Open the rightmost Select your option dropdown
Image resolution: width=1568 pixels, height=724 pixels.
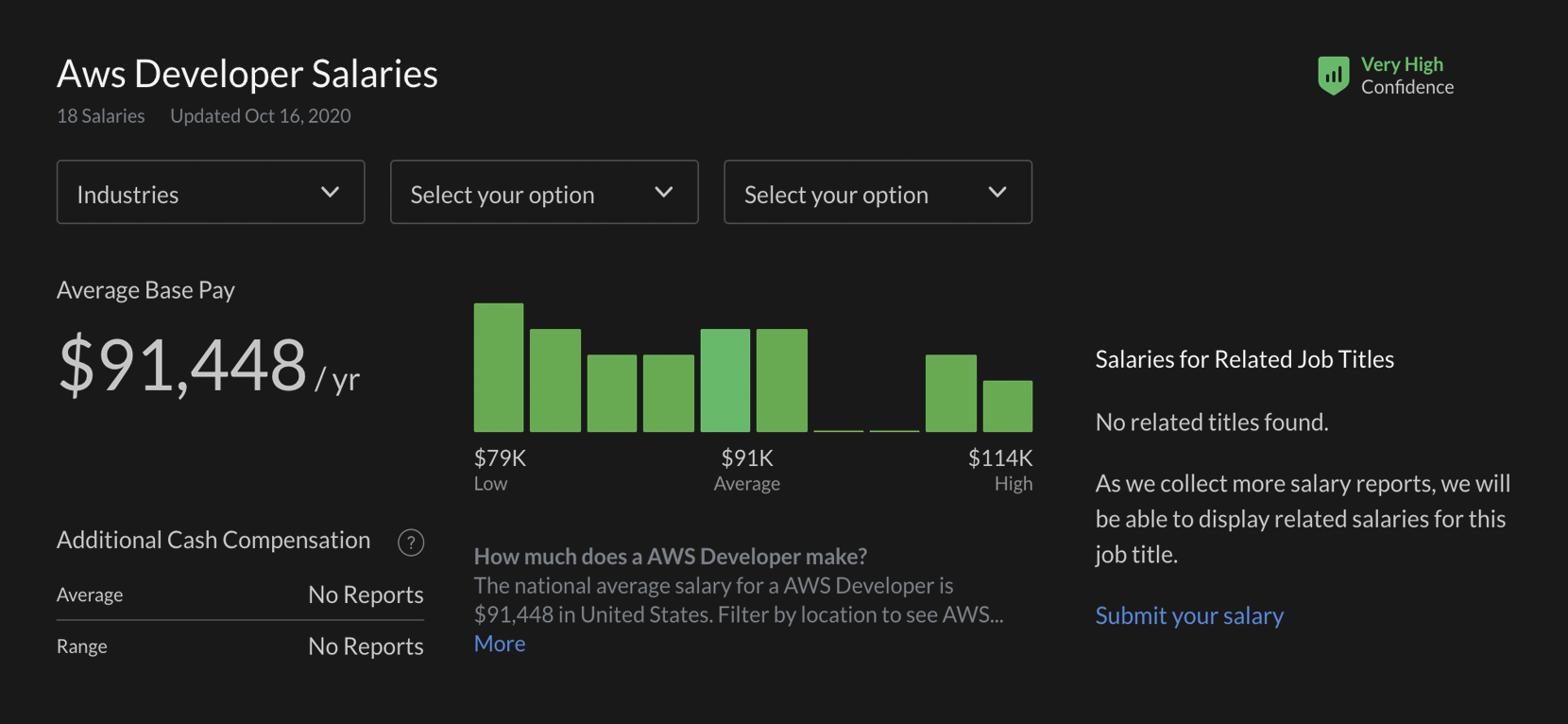click(878, 192)
